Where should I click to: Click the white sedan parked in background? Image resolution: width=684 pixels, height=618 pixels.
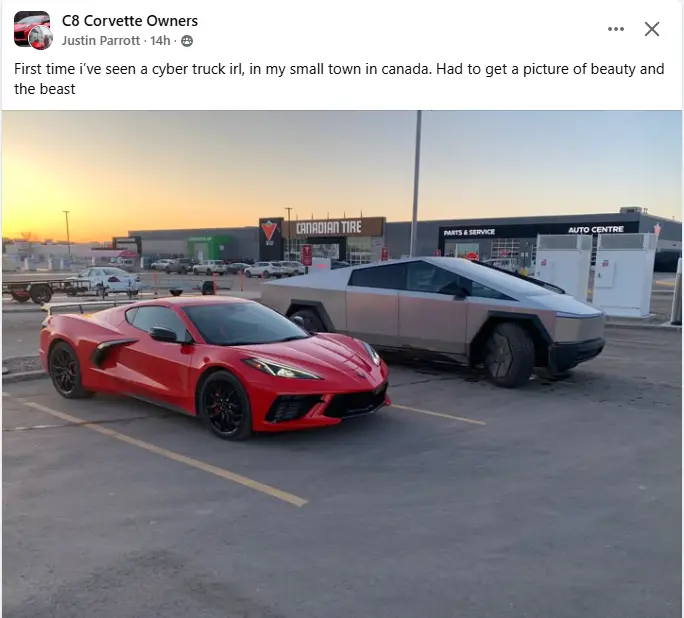[109, 280]
